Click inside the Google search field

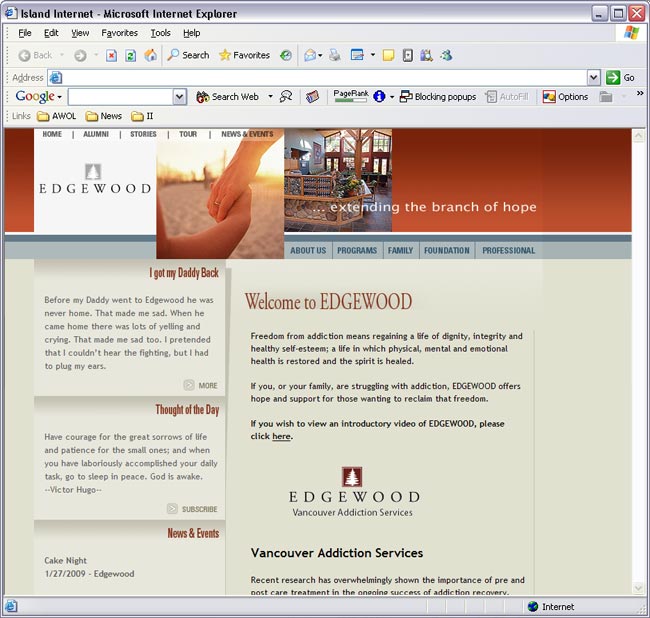click(121, 97)
